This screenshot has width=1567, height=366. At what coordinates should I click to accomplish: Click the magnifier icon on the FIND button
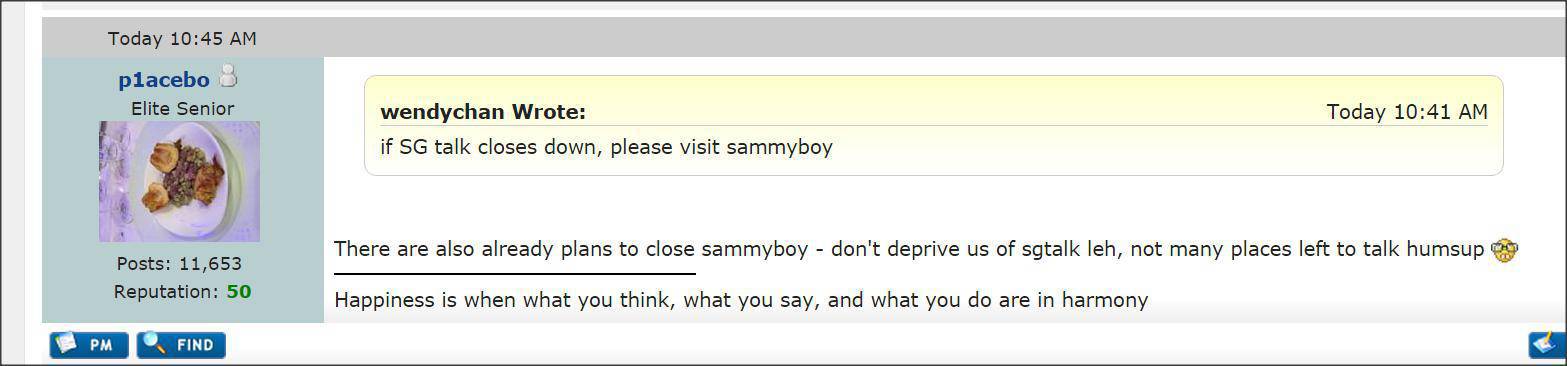point(154,343)
